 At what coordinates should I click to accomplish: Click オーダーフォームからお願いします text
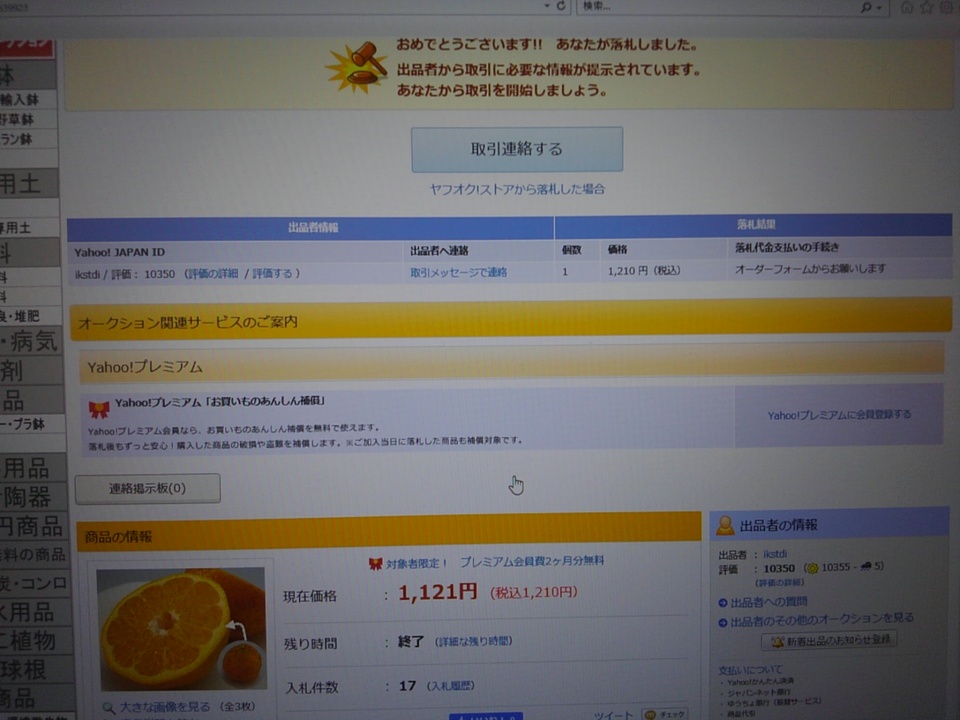(810, 269)
